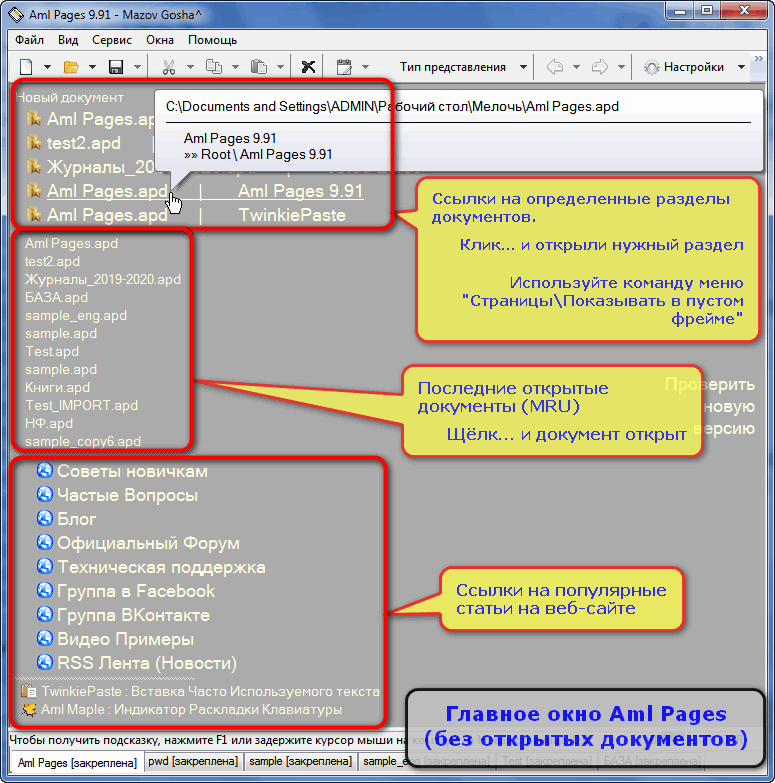Open the dropdown arrow beside Настройки
The image size is (775, 783).
(x=742, y=66)
